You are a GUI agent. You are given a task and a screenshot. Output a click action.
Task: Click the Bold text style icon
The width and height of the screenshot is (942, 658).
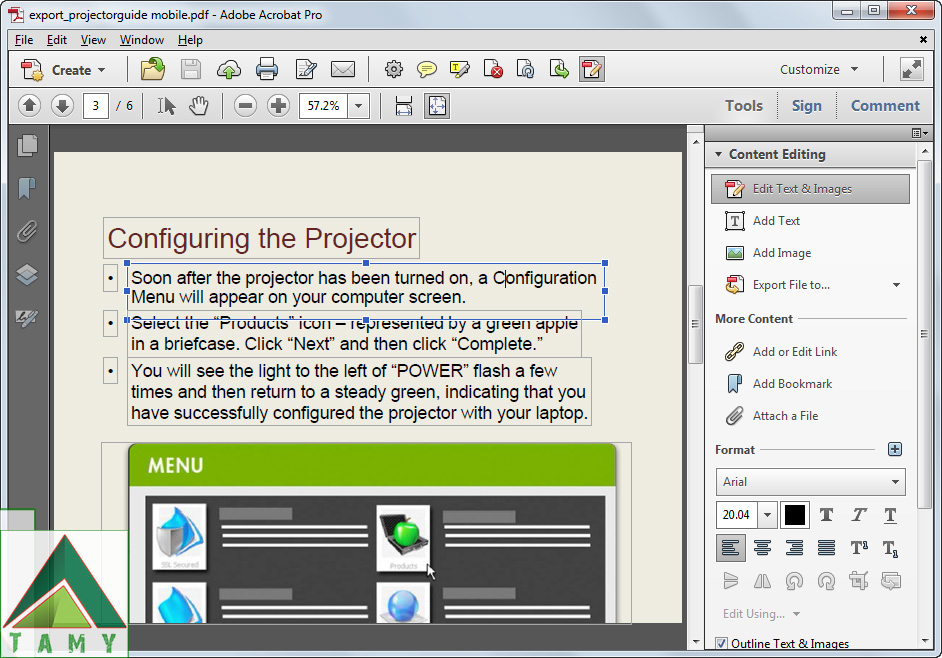click(826, 515)
